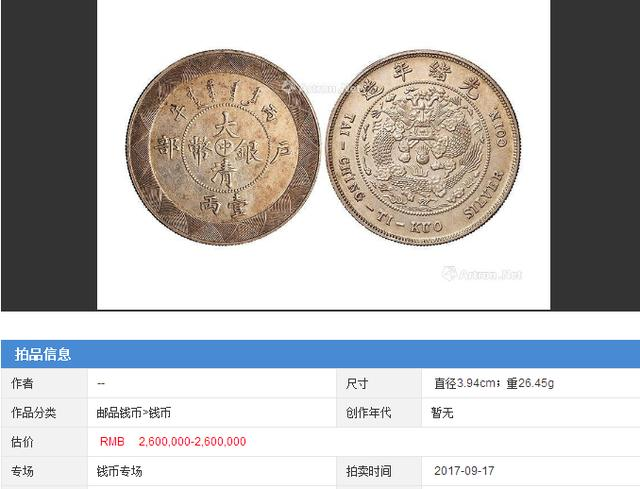640x489 pixels.
Task: Click the 作品分类 label cell
Action: [44, 413]
